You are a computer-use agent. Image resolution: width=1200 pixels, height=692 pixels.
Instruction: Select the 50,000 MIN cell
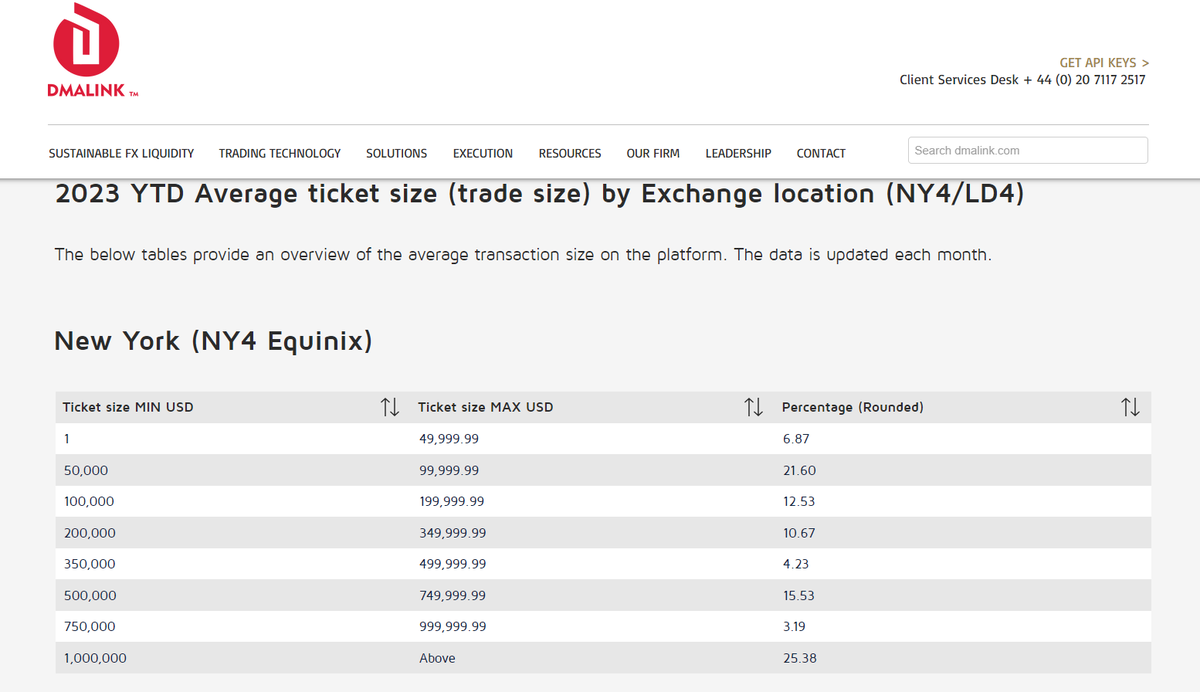tap(232, 470)
